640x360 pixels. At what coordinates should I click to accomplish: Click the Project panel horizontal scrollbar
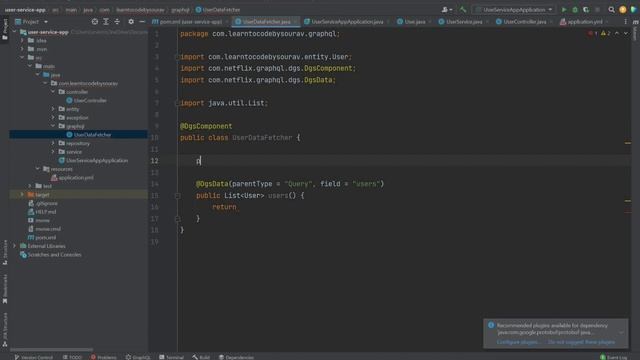[51, 349]
